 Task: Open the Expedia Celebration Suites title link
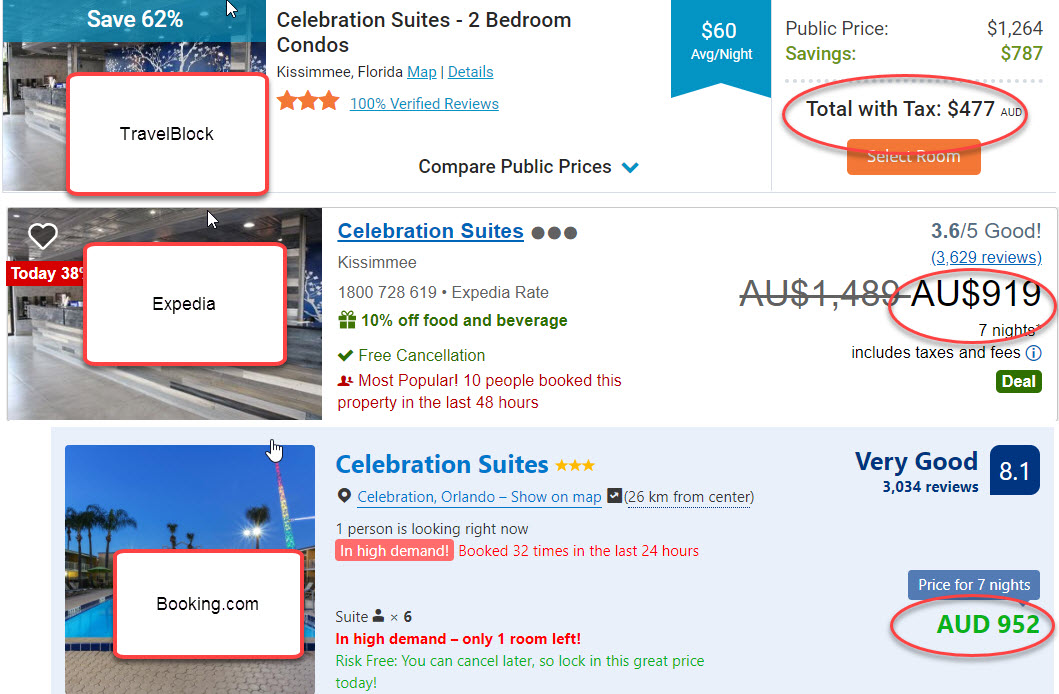pos(430,232)
